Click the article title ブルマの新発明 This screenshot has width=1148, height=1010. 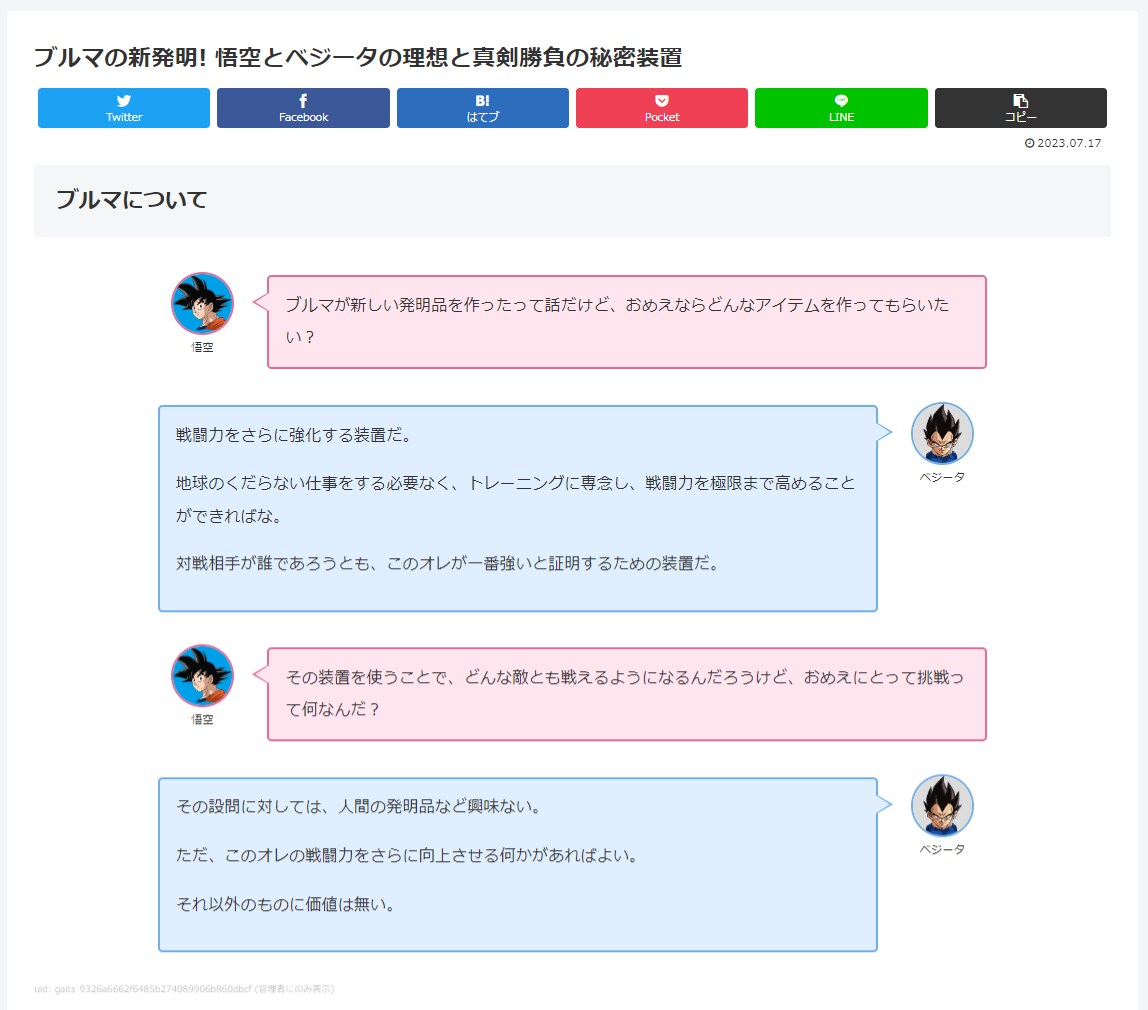358,57
